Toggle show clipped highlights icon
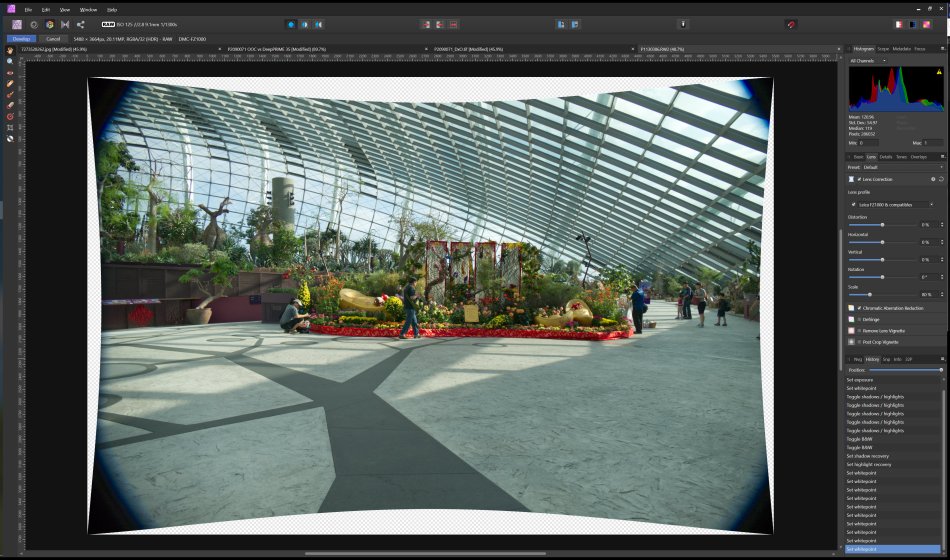 899,24
